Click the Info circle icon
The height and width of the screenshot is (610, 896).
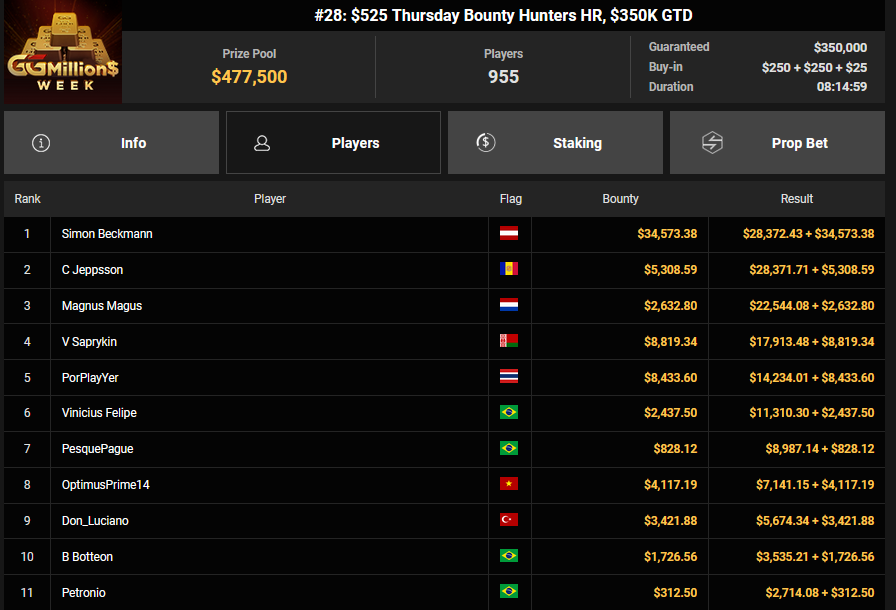[41, 143]
